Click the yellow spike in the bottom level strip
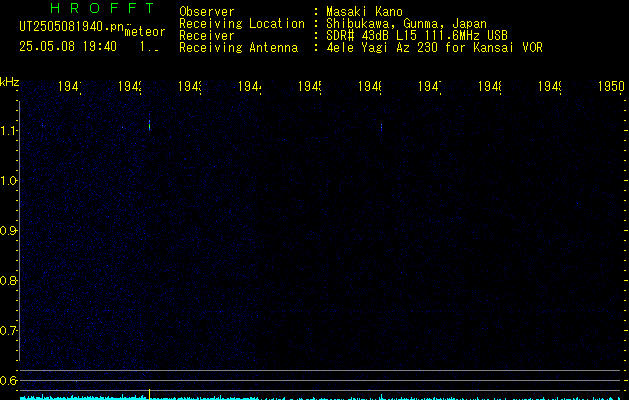Screen dimensions: 629x400 pos(150,394)
